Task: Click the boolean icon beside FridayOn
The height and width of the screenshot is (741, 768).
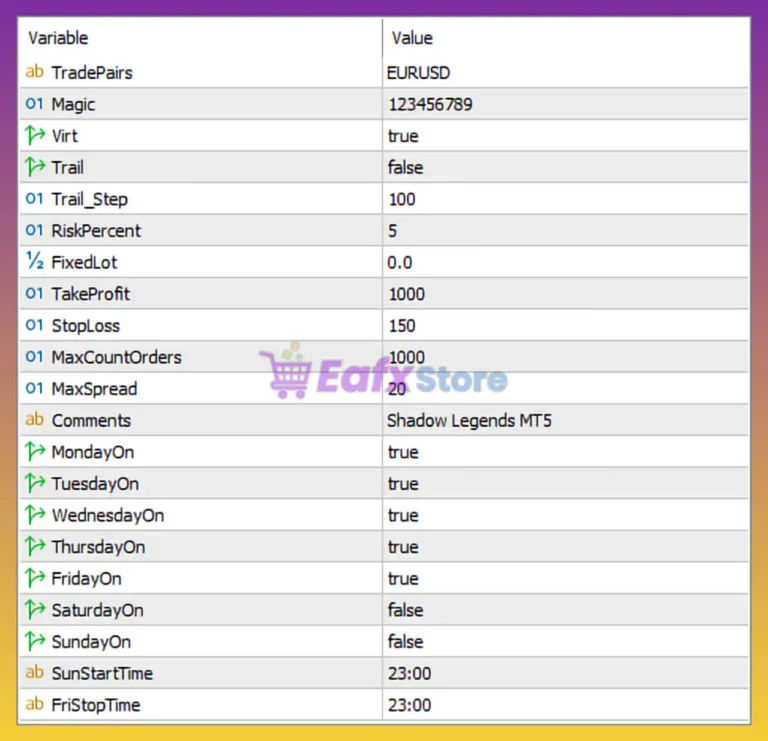Action: [35, 577]
